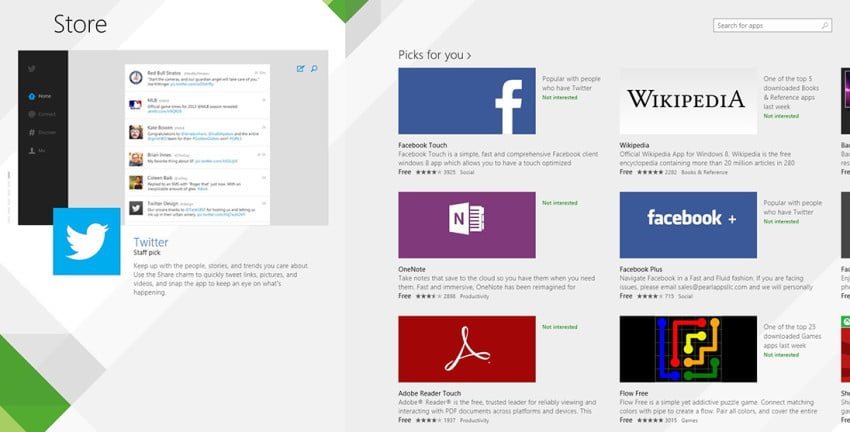Click the OneNote app name text
The width and height of the screenshot is (850, 432).
pyautogui.click(x=412, y=269)
